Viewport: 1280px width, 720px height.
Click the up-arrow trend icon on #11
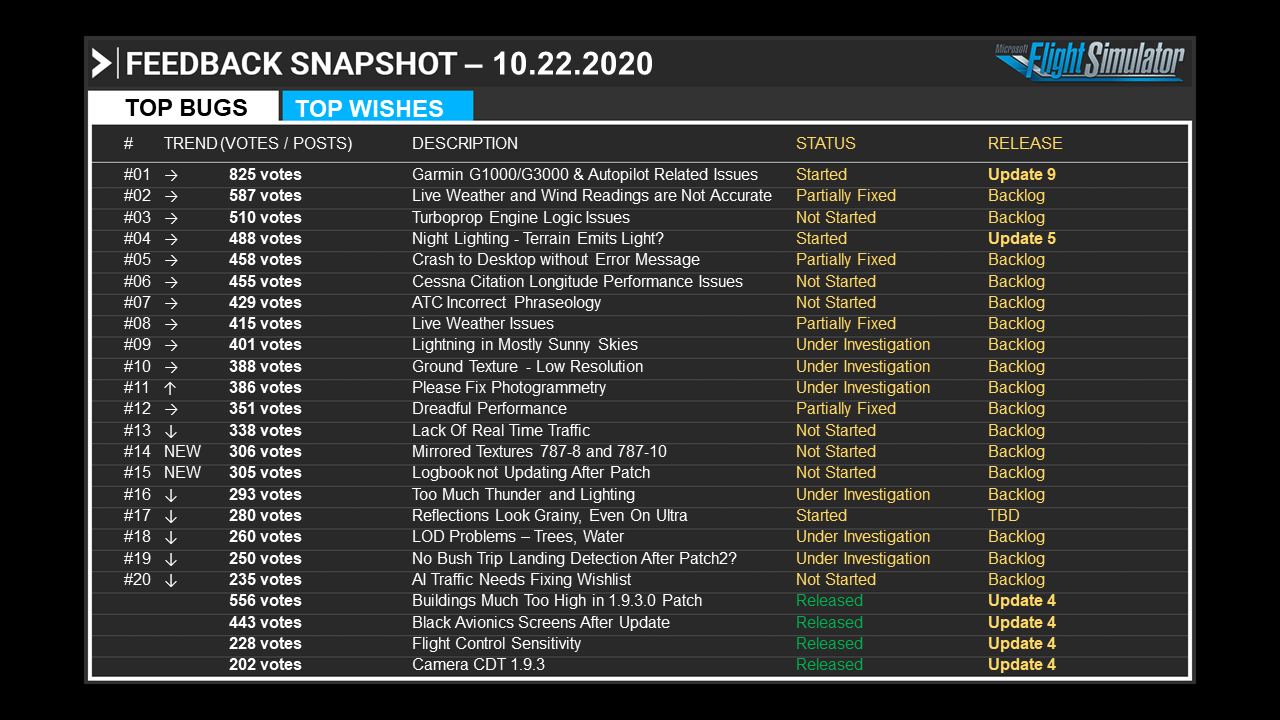pos(171,387)
